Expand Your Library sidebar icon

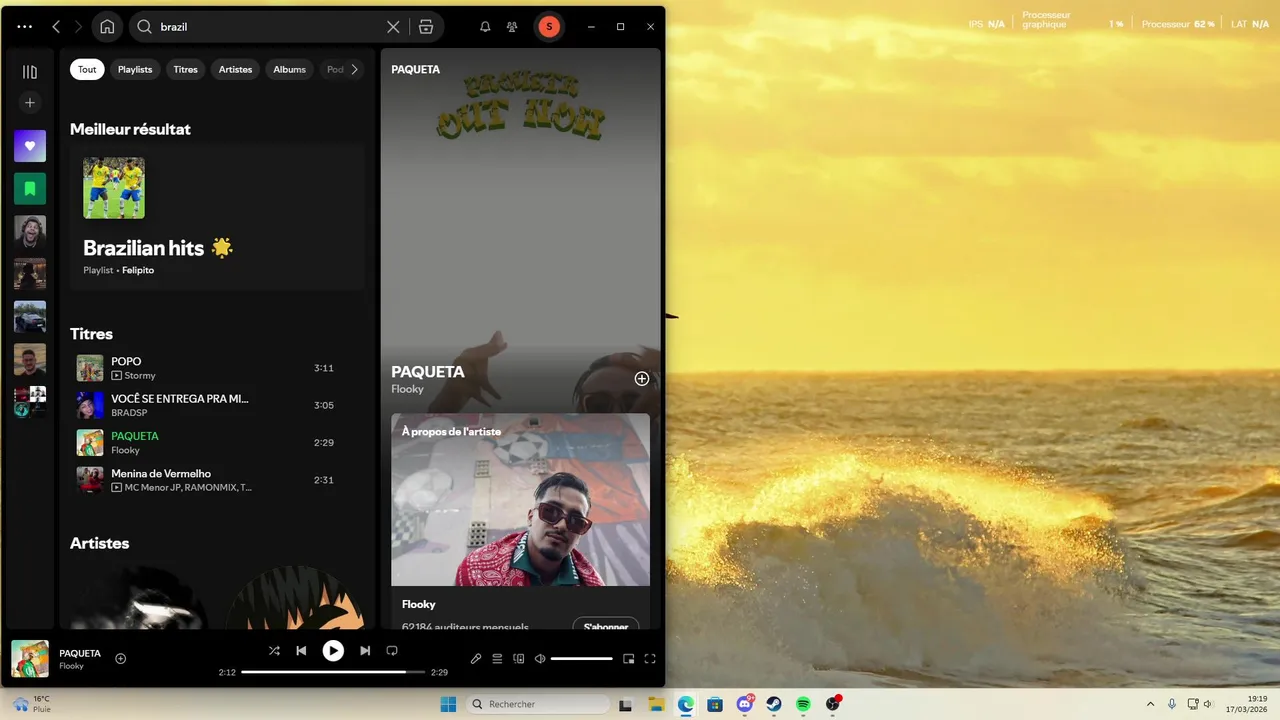pos(30,72)
